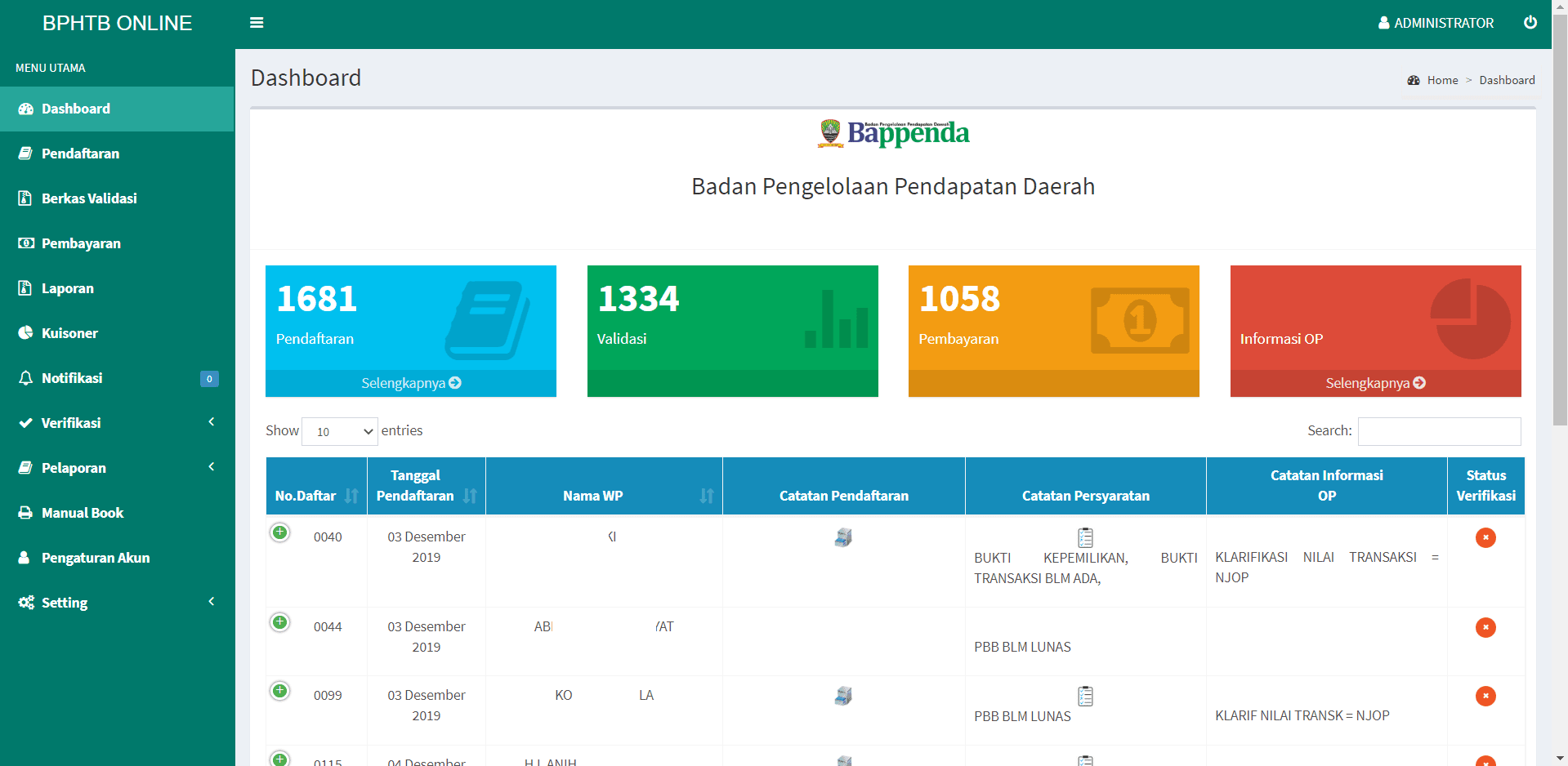The height and width of the screenshot is (766, 1568).
Task: Sort table by Nama WP column
Action: [604, 486]
